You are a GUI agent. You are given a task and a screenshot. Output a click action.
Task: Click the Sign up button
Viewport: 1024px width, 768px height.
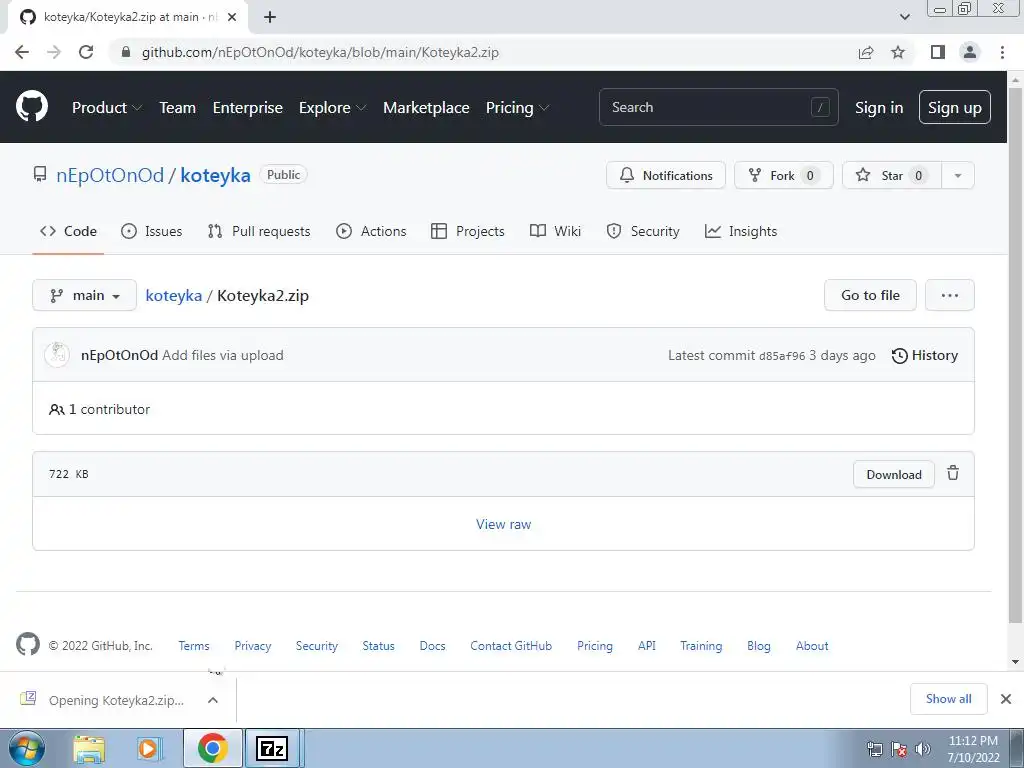[954, 107]
